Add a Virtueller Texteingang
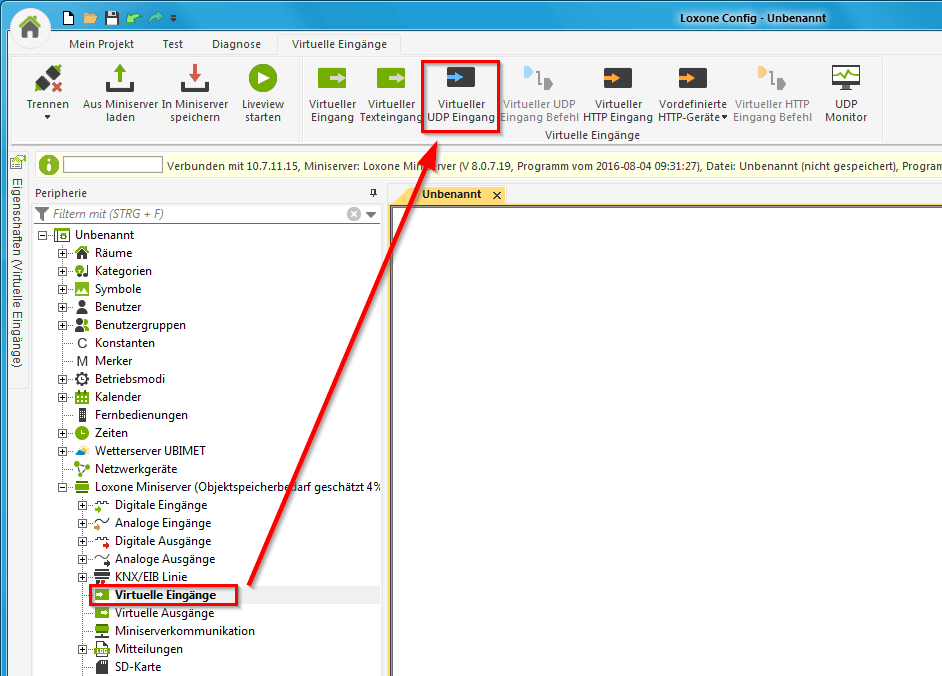This screenshot has width=942, height=676. click(x=391, y=79)
